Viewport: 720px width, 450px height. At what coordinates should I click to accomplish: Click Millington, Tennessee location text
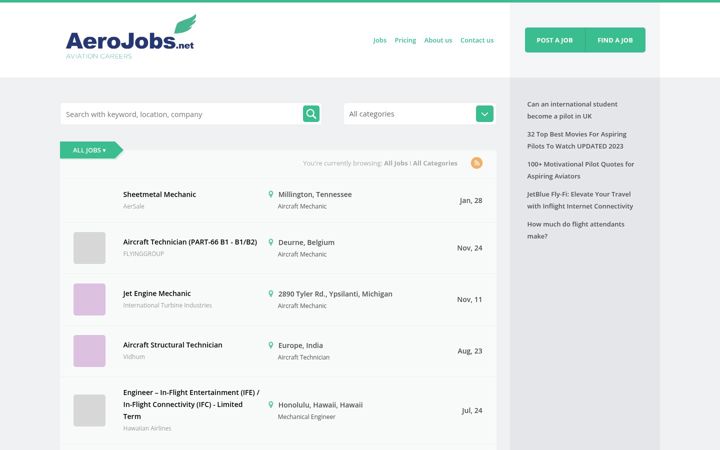(315, 194)
